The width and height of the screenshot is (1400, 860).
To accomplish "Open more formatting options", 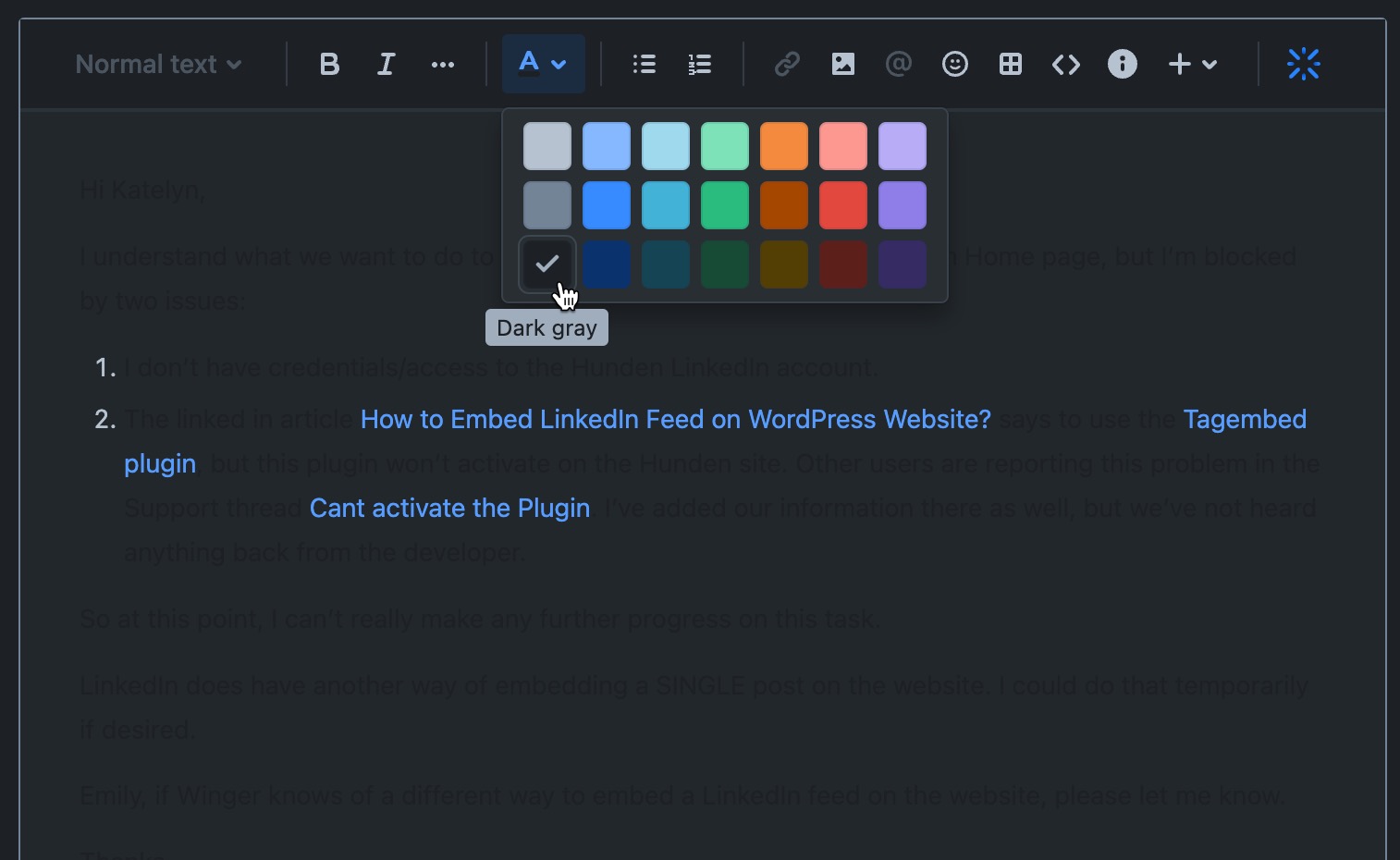I will tap(442, 64).
